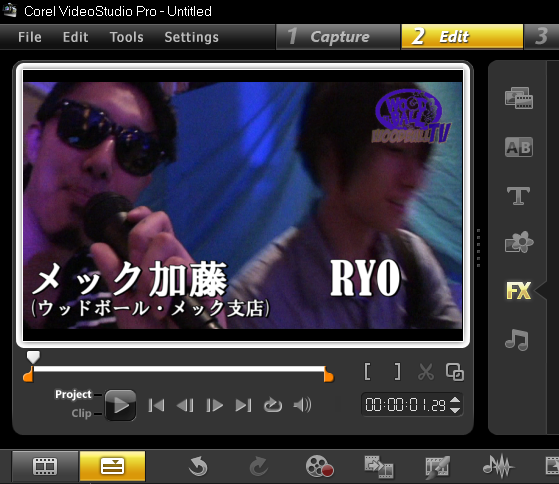Open the Tools menu
559x484 pixels.
pyautogui.click(x=127, y=37)
